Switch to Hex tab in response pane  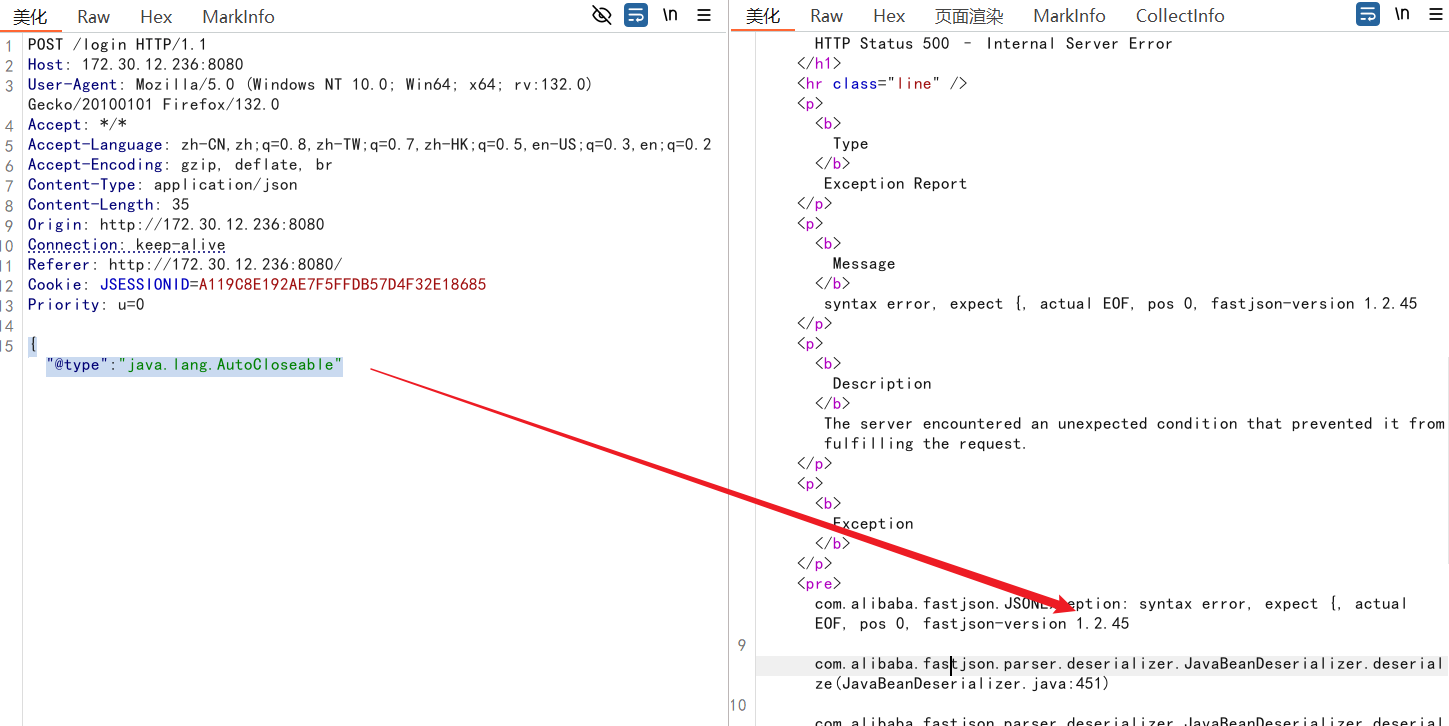point(889,15)
